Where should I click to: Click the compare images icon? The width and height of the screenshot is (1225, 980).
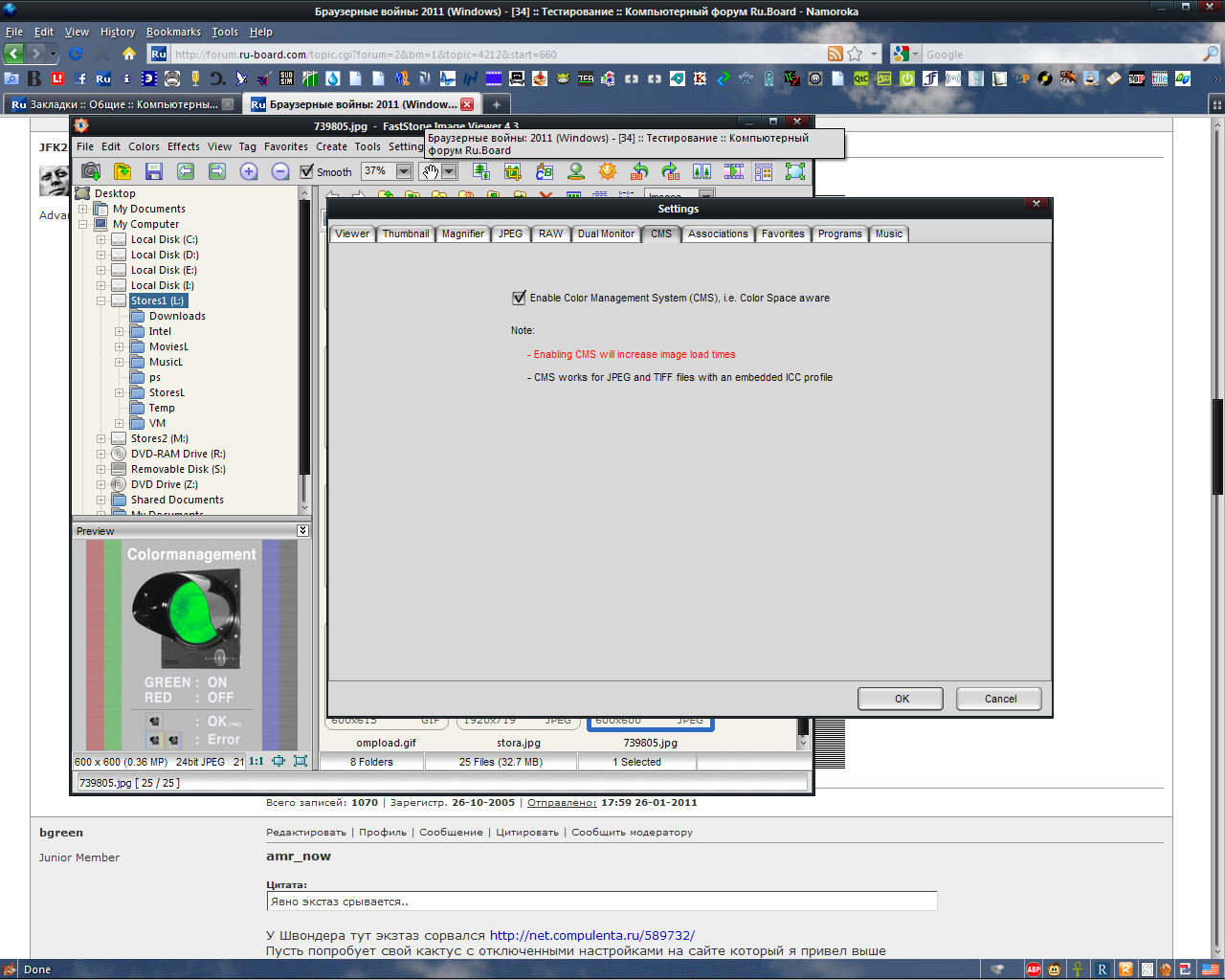coord(702,171)
